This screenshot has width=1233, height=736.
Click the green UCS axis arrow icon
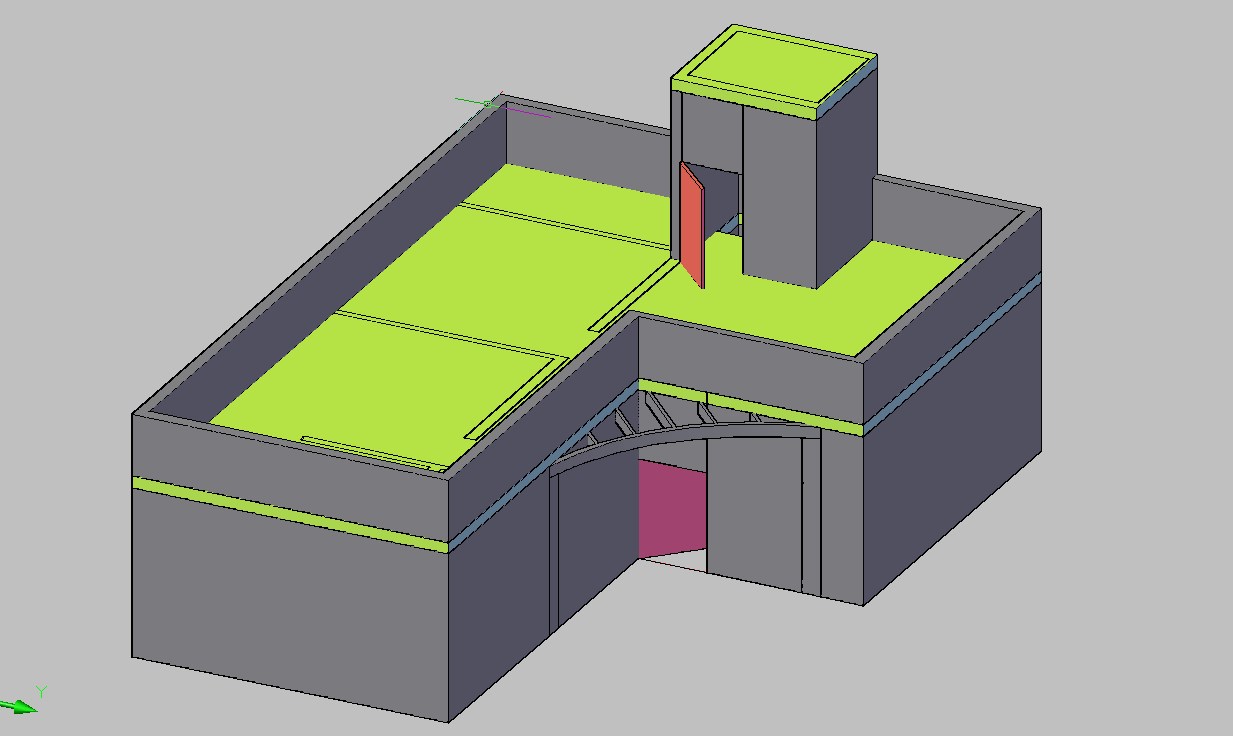pos(20,707)
